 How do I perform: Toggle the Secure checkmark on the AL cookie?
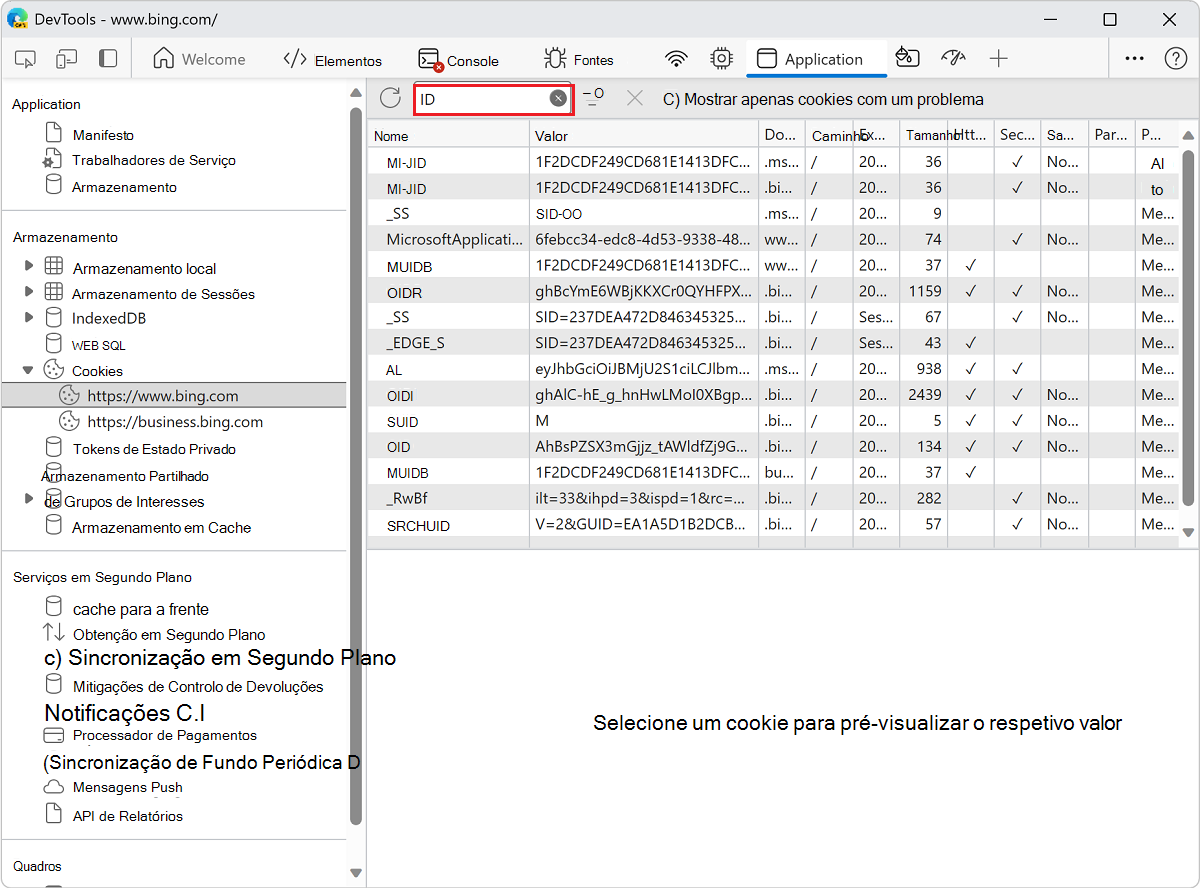pyautogui.click(x=1017, y=369)
